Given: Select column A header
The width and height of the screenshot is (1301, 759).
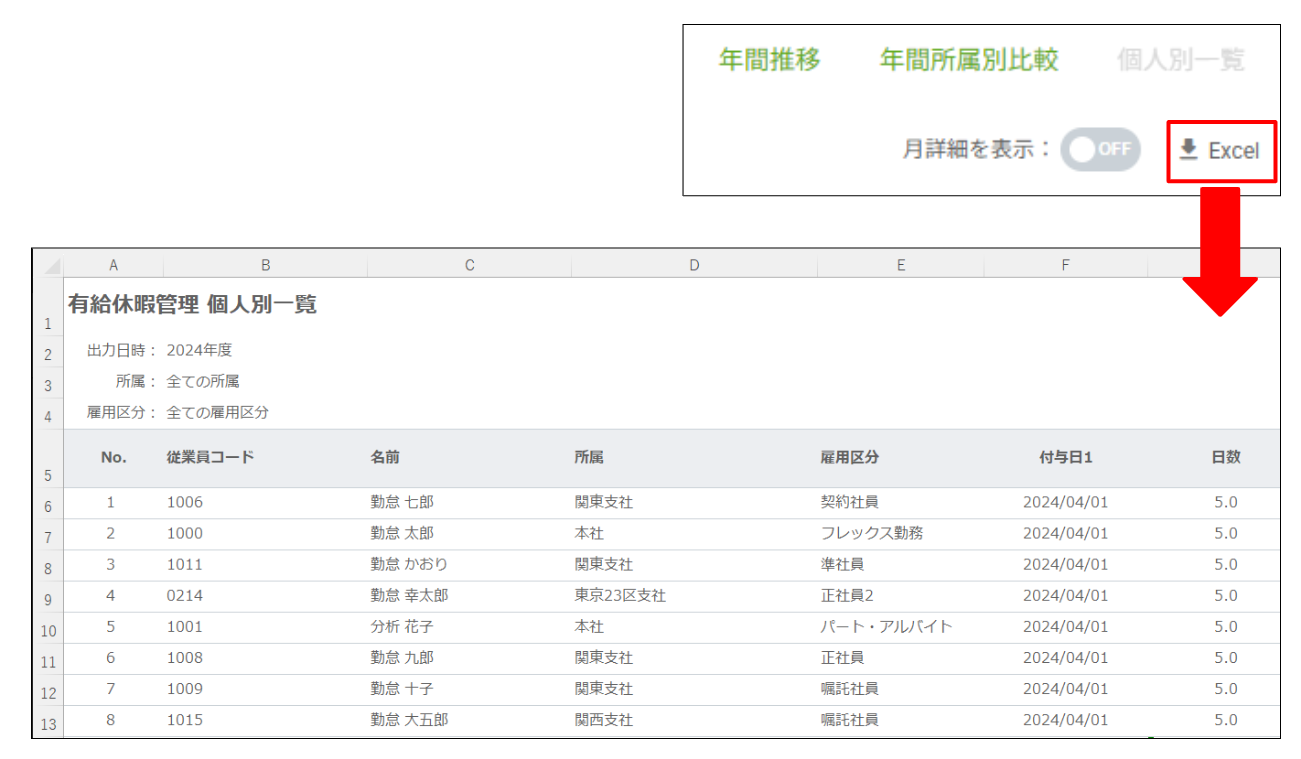Looking at the screenshot, I should [x=113, y=265].
